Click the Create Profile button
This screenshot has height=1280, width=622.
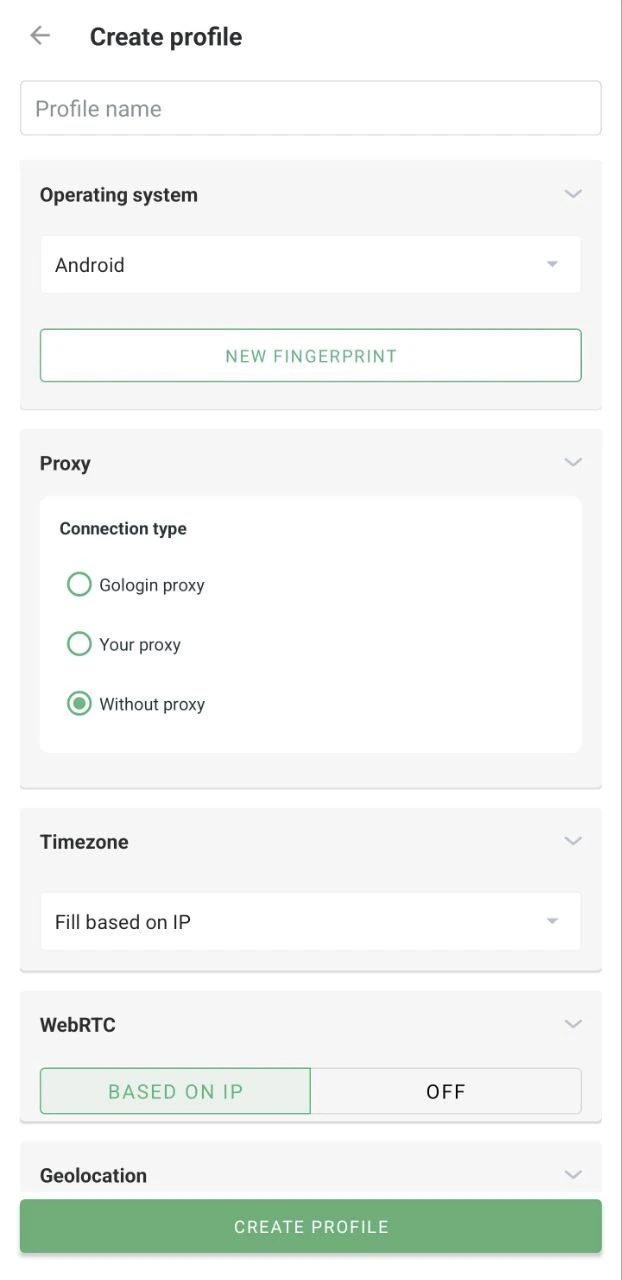[310, 1226]
